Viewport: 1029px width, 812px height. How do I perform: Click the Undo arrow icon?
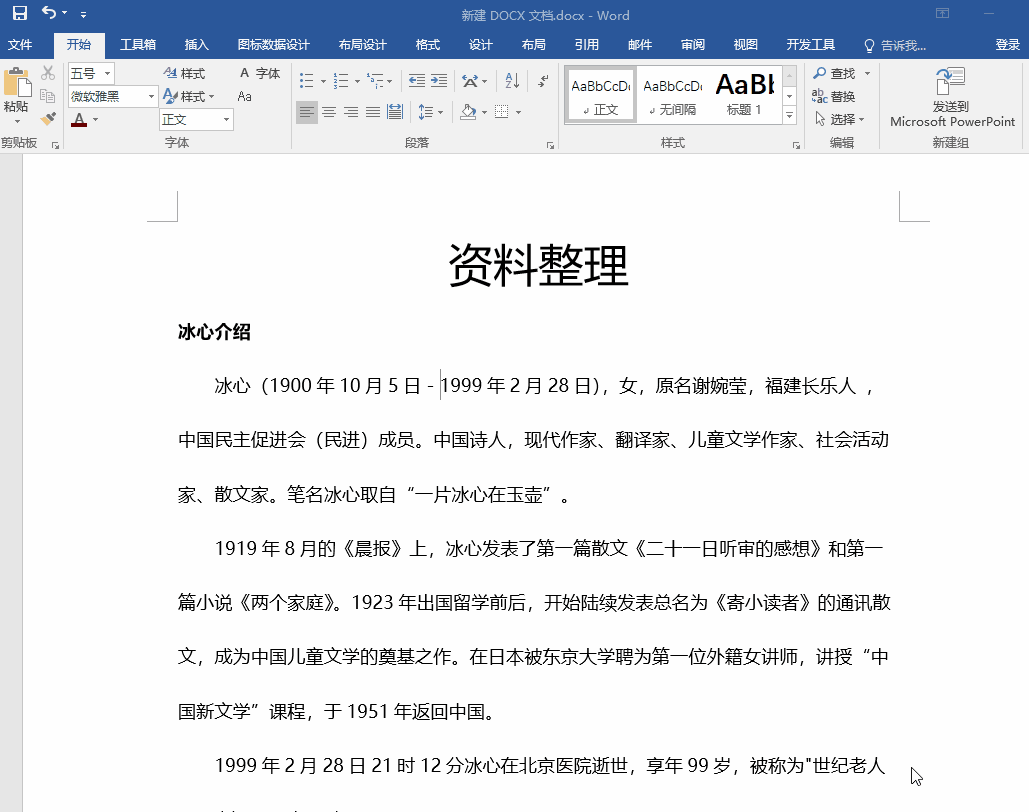(49, 12)
